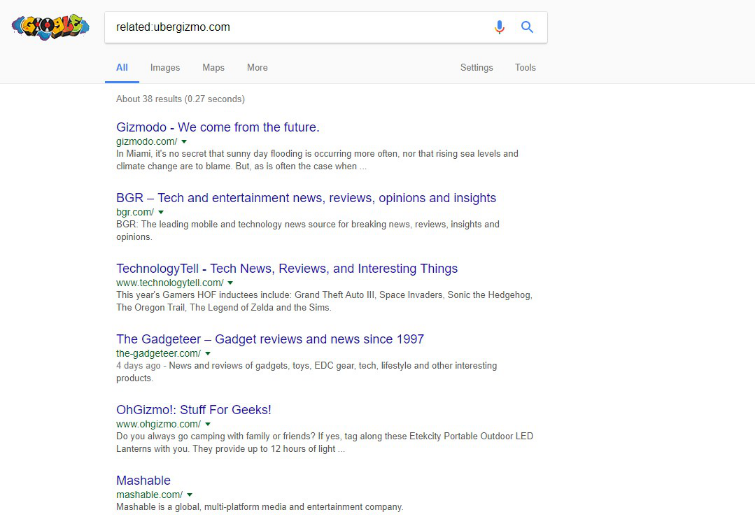This screenshot has width=756, height=527.
Task: Open mashable.com URL dropdown arrow
Action: pos(189,494)
